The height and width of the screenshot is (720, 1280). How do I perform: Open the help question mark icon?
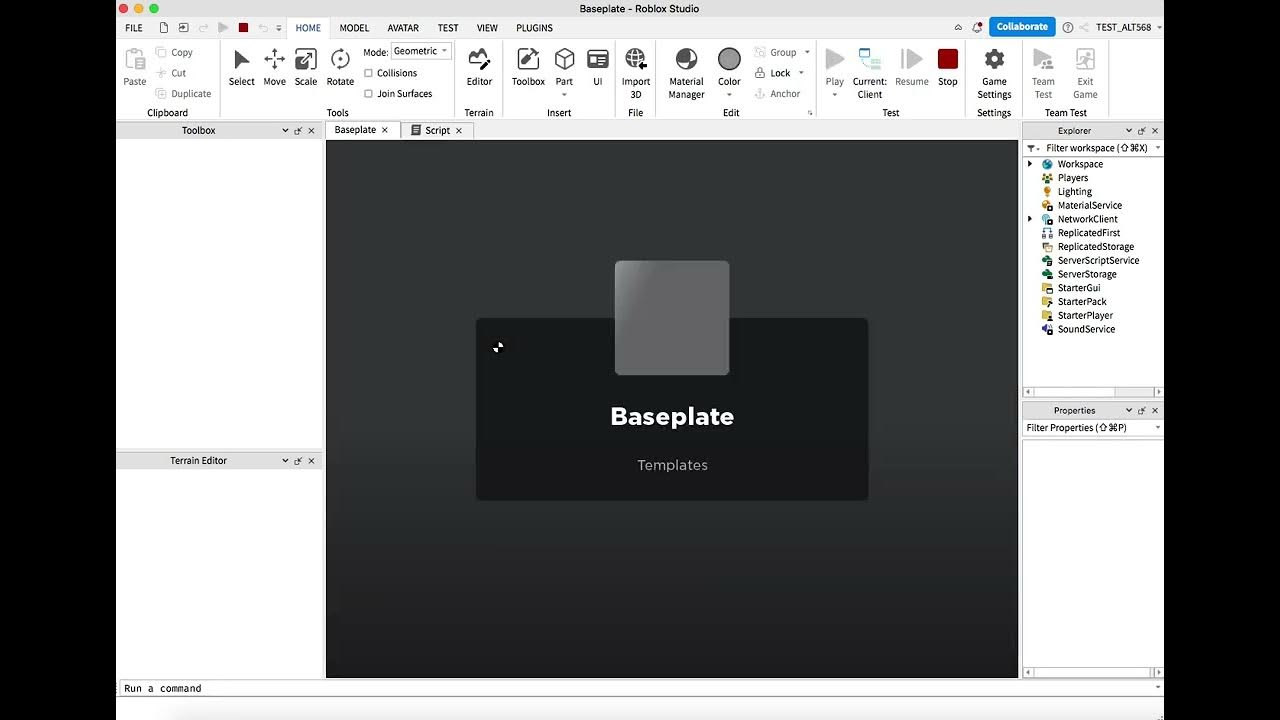pos(1068,28)
